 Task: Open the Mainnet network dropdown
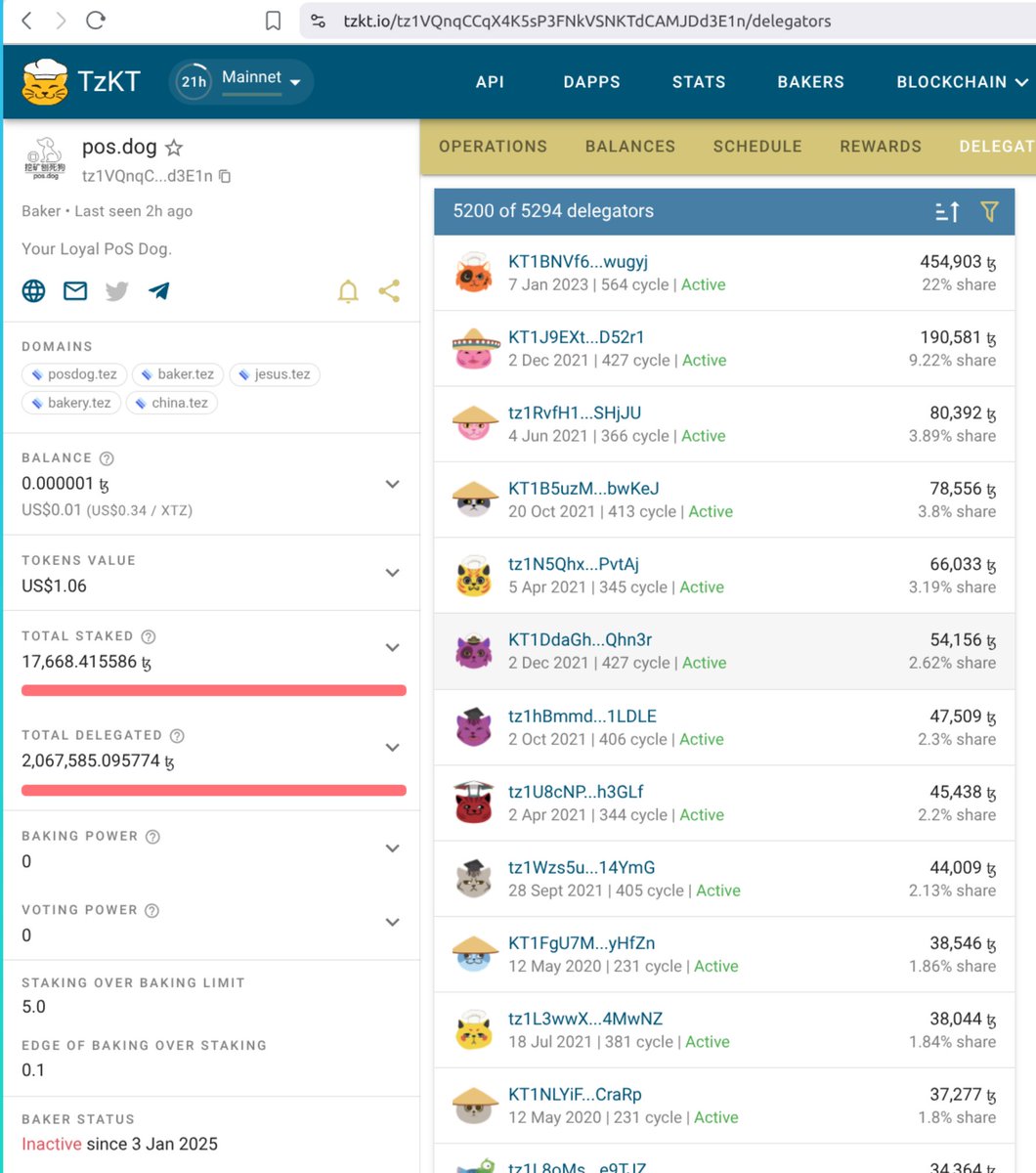coord(261,81)
